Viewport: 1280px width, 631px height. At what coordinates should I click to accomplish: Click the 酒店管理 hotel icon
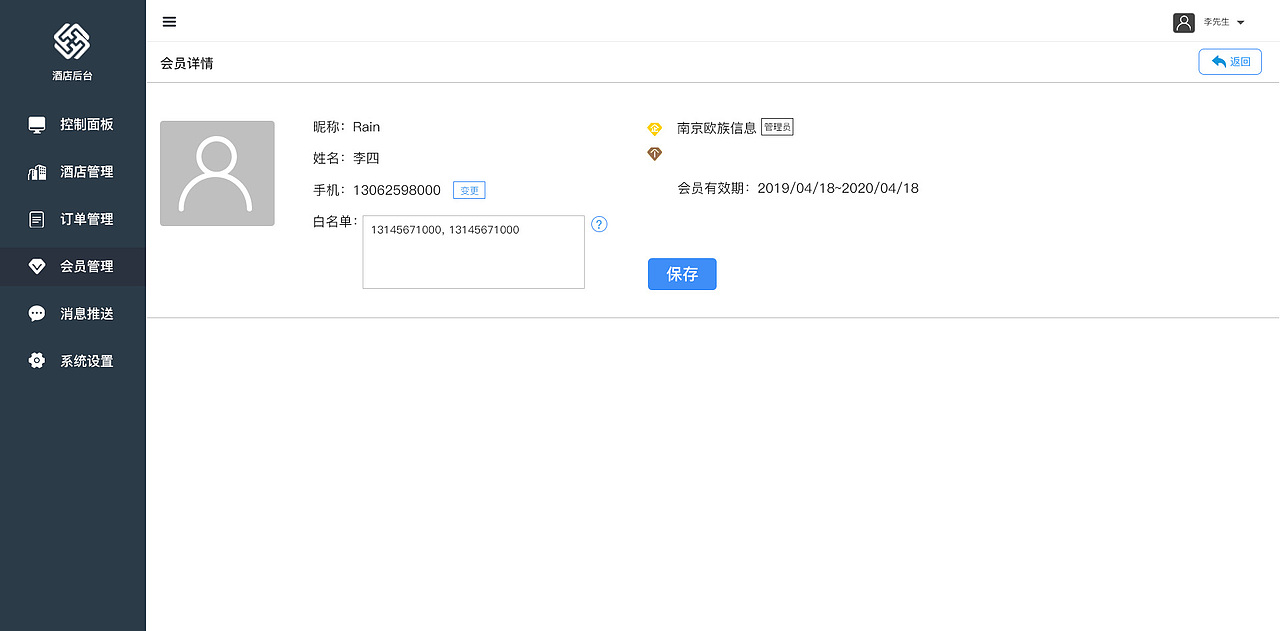pyautogui.click(x=37, y=171)
